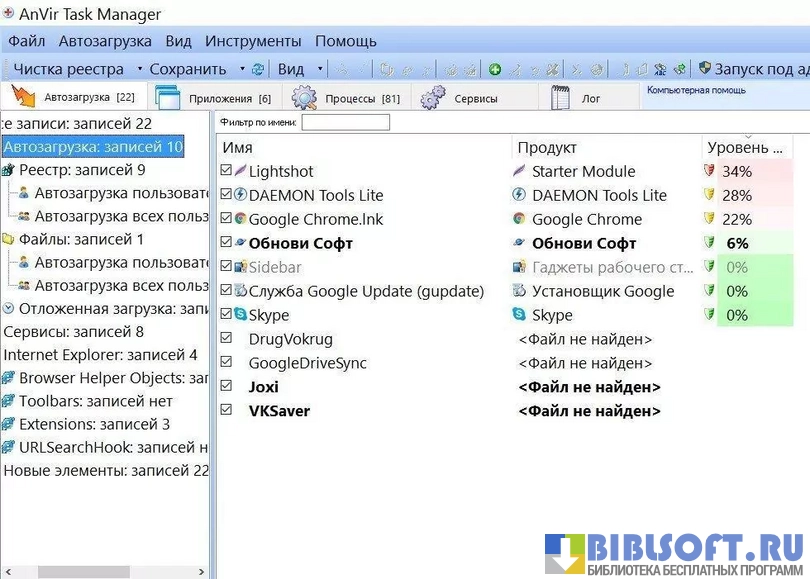810x579 pixels.
Task: Click the red shield next to 34%
Action: click(710, 171)
